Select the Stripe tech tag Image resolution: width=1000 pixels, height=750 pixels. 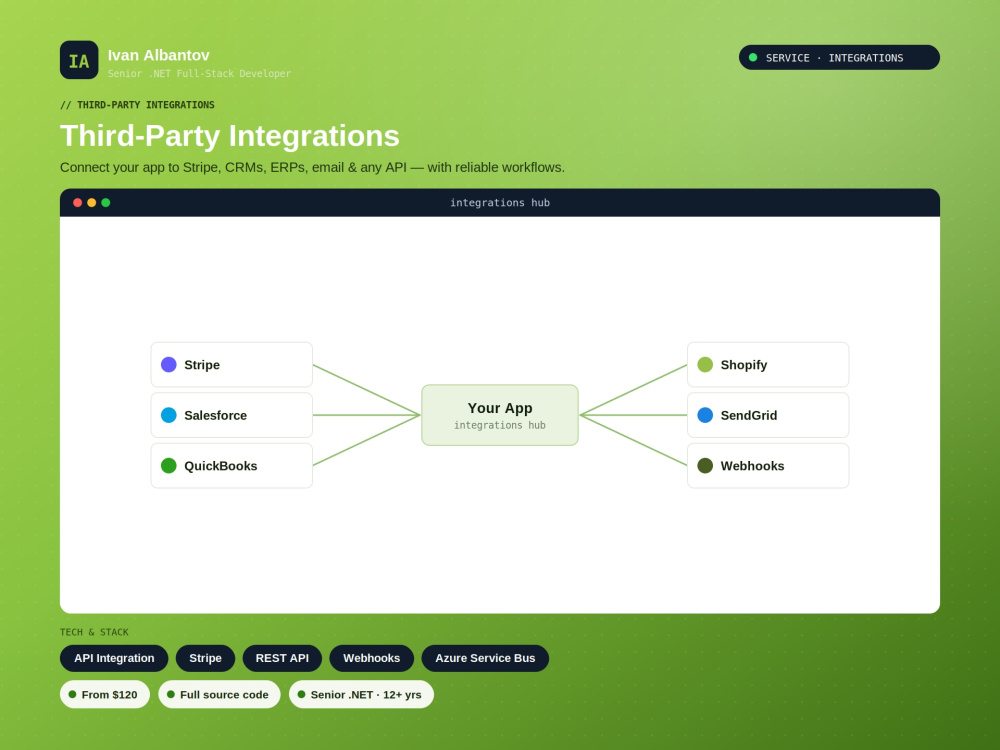coord(205,658)
